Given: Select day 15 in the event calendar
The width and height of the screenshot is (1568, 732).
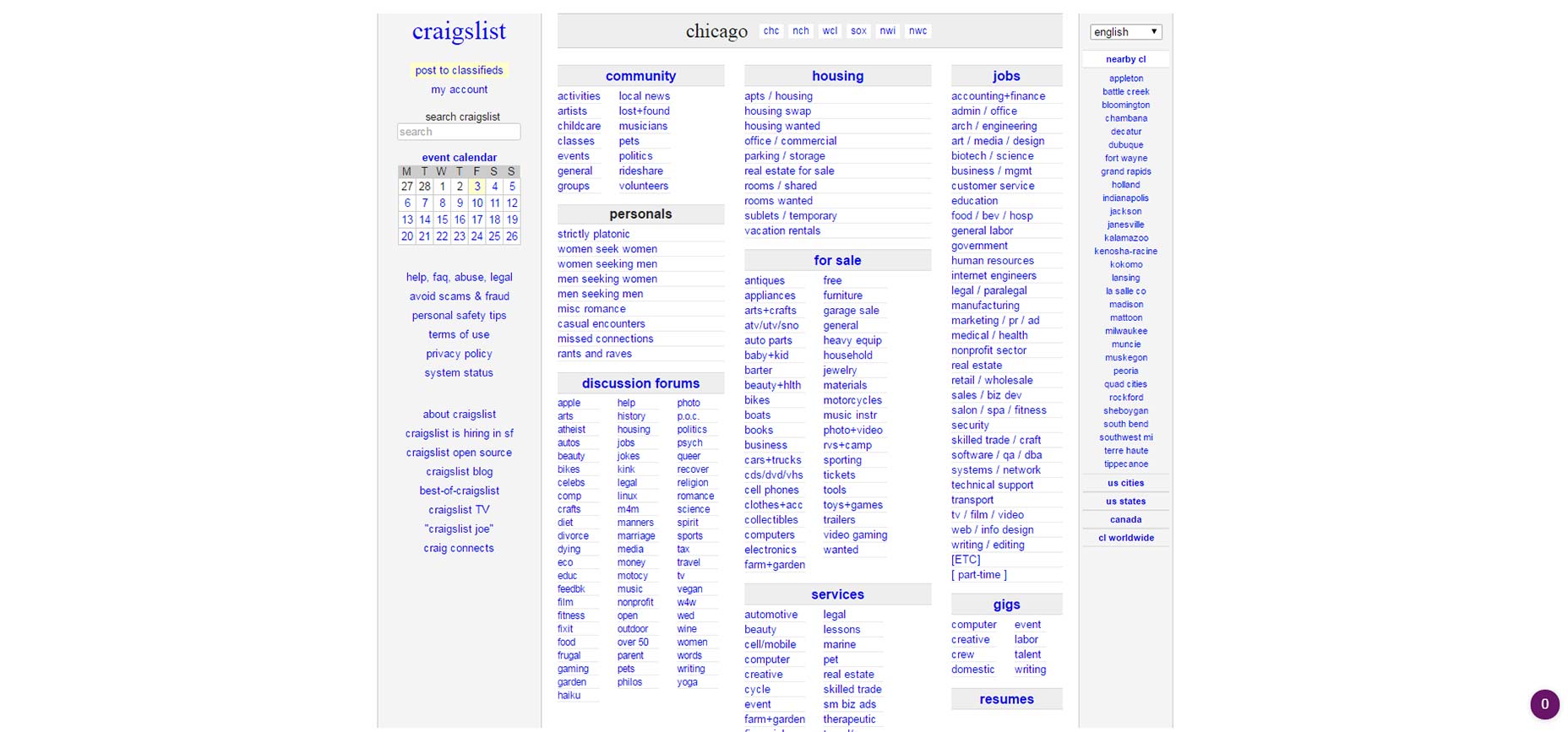Looking at the screenshot, I should tap(442, 220).
